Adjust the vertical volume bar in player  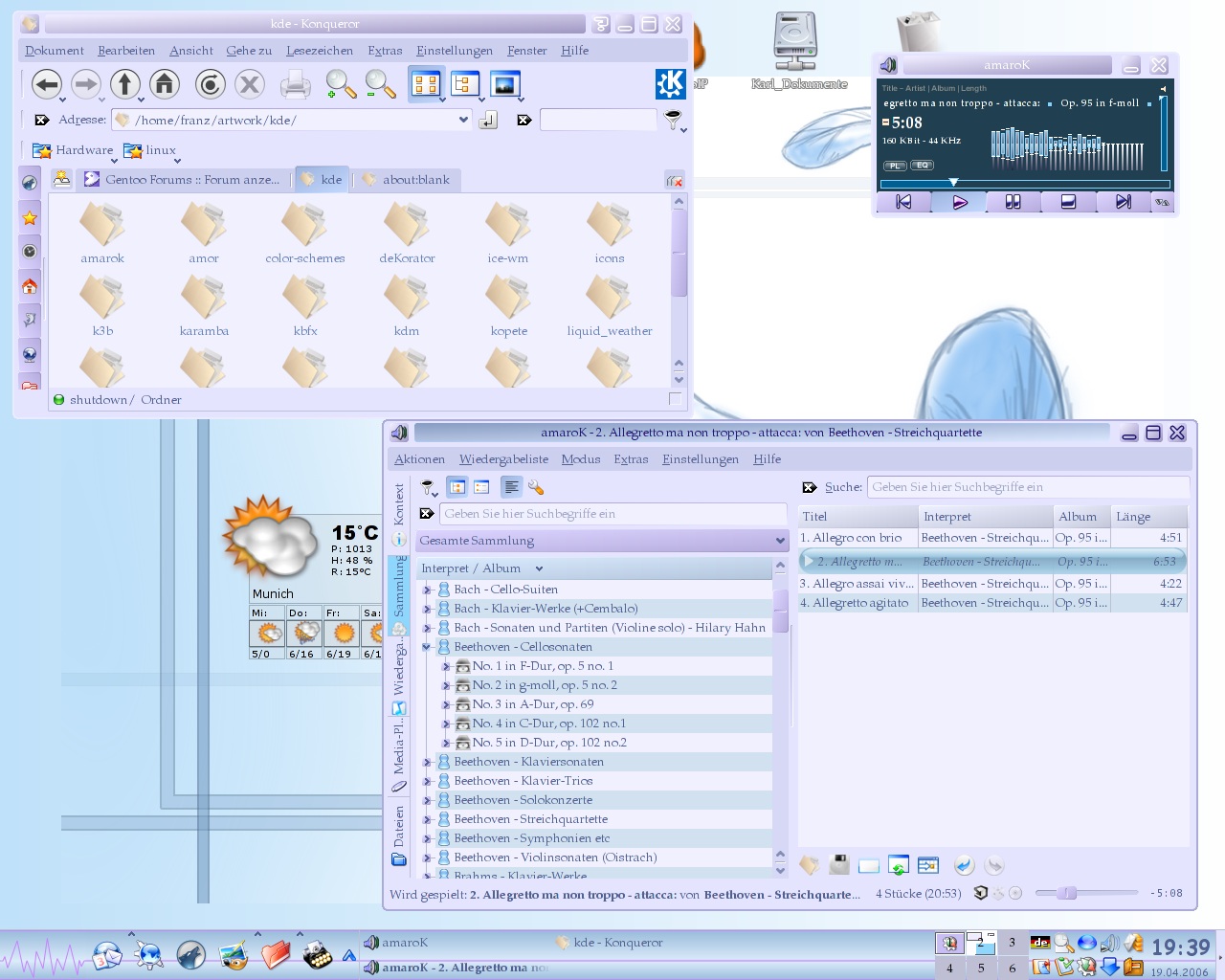[x=1164, y=134]
